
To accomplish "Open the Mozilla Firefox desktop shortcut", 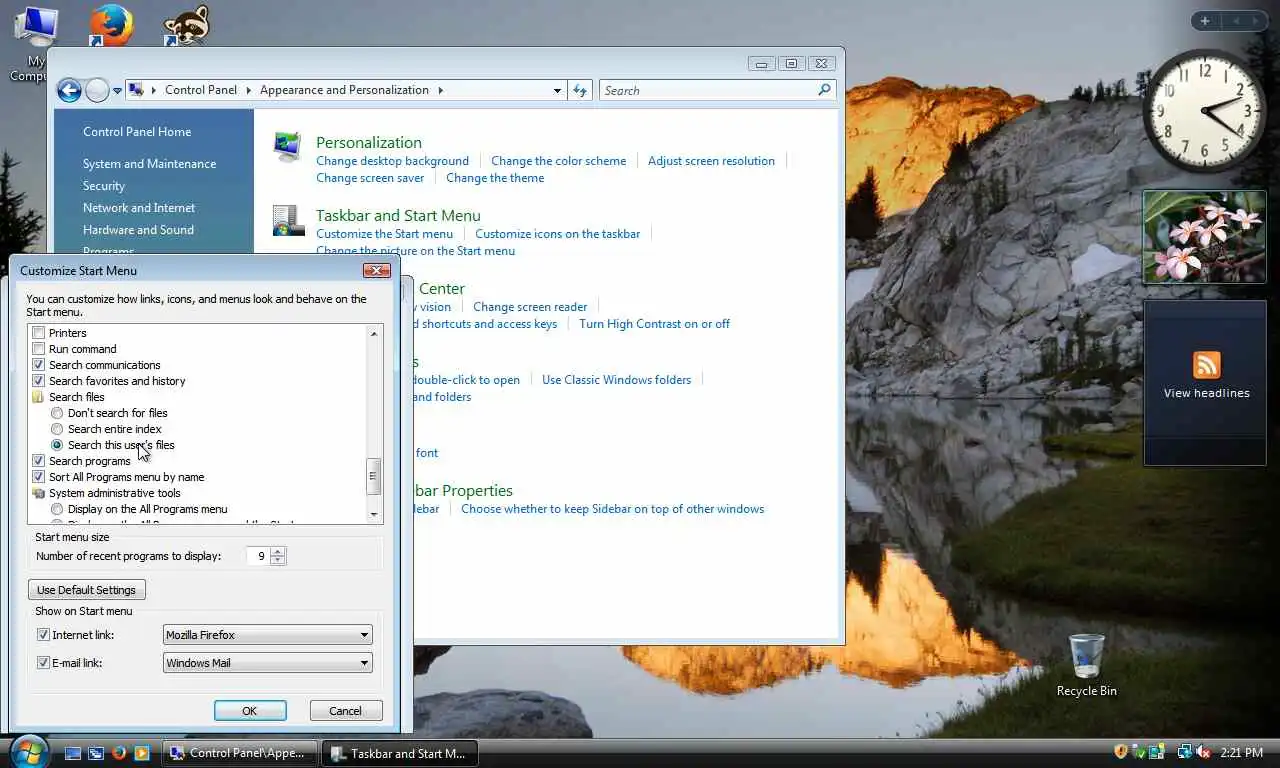I will [x=111, y=26].
